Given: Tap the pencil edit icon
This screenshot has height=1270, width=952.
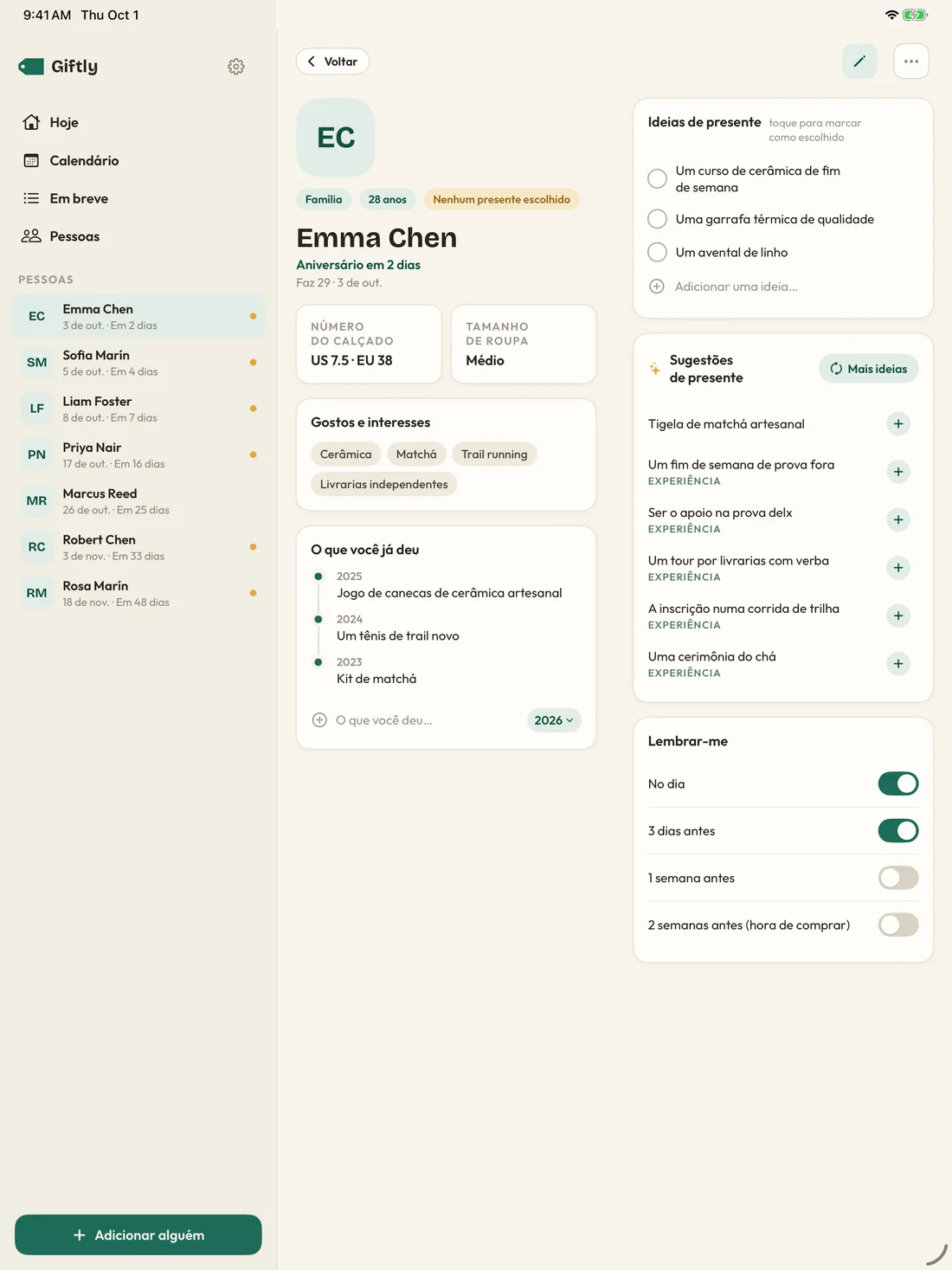Looking at the screenshot, I should coord(859,61).
